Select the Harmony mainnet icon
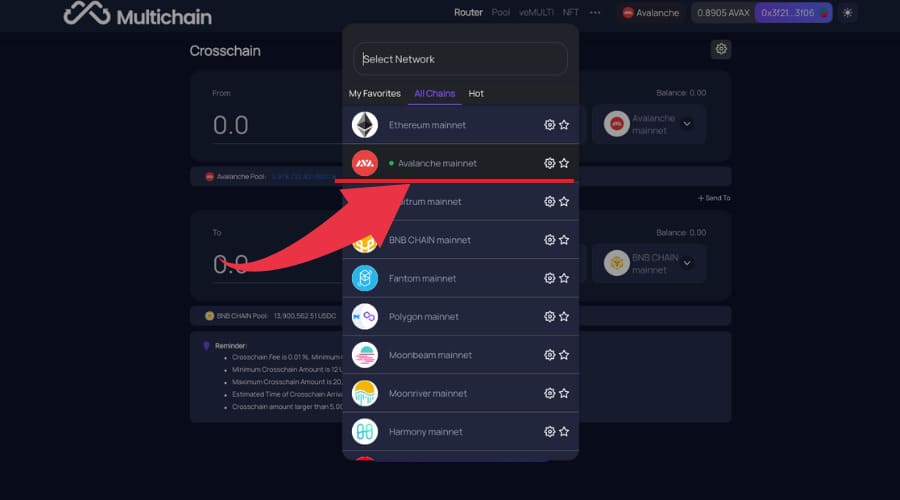The width and height of the screenshot is (900, 500). point(364,432)
